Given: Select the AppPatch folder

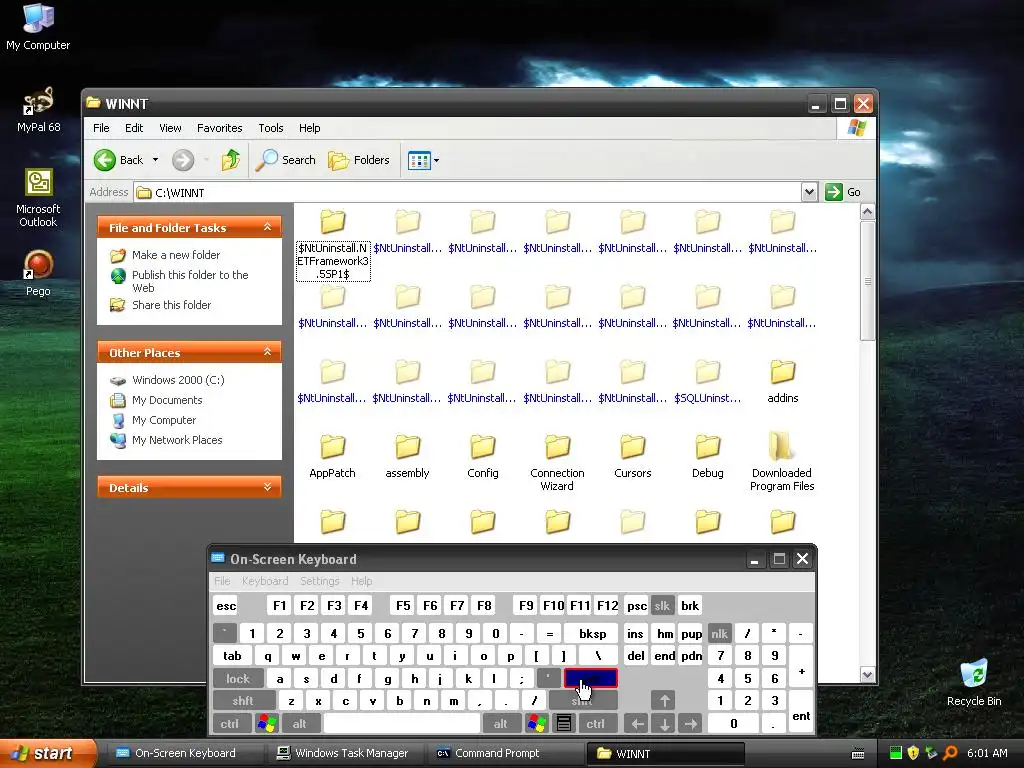Looking at the screenshot, I should [332, 457].
